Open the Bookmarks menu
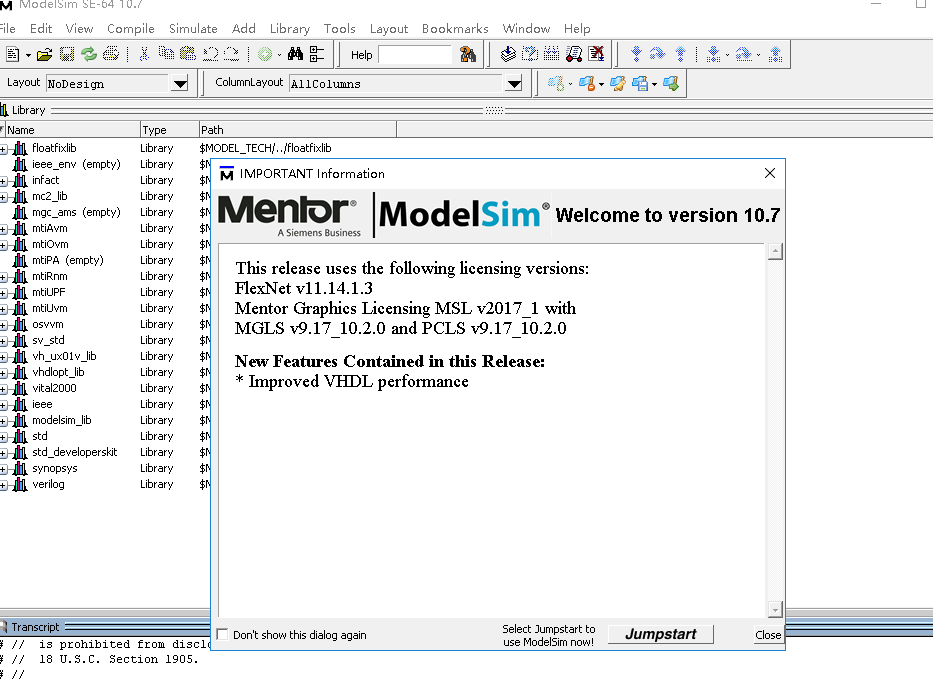933x688 pixels. coord(455,29)
